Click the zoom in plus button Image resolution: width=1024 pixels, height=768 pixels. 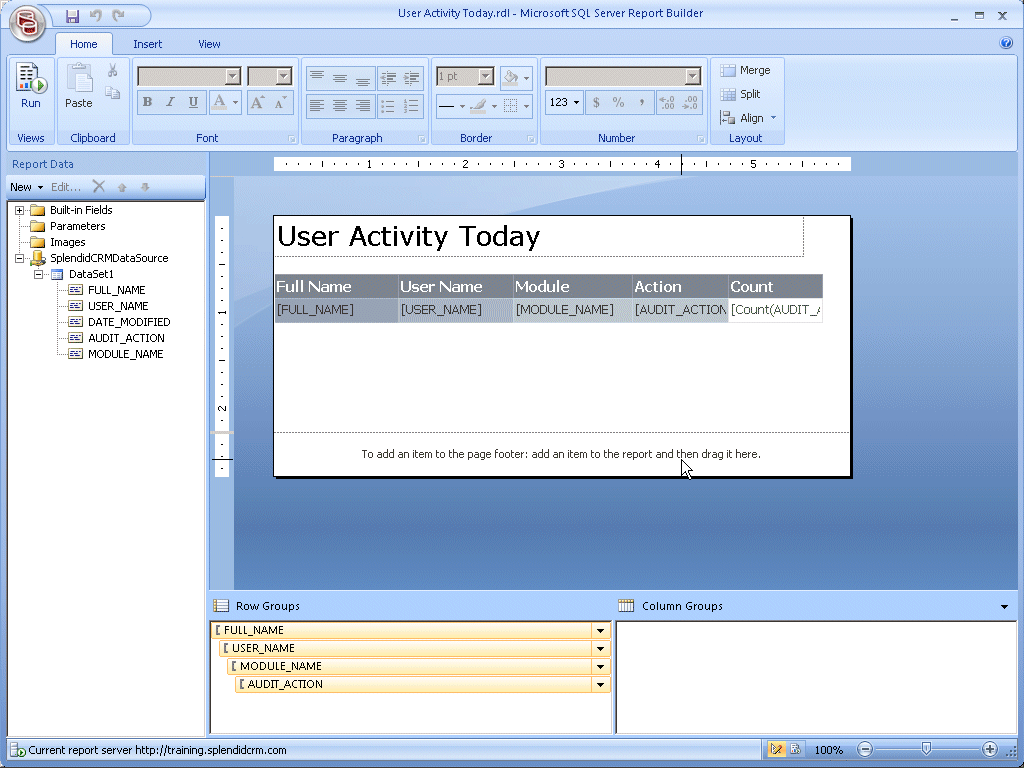pyautogui.click(x=990, y=749)
